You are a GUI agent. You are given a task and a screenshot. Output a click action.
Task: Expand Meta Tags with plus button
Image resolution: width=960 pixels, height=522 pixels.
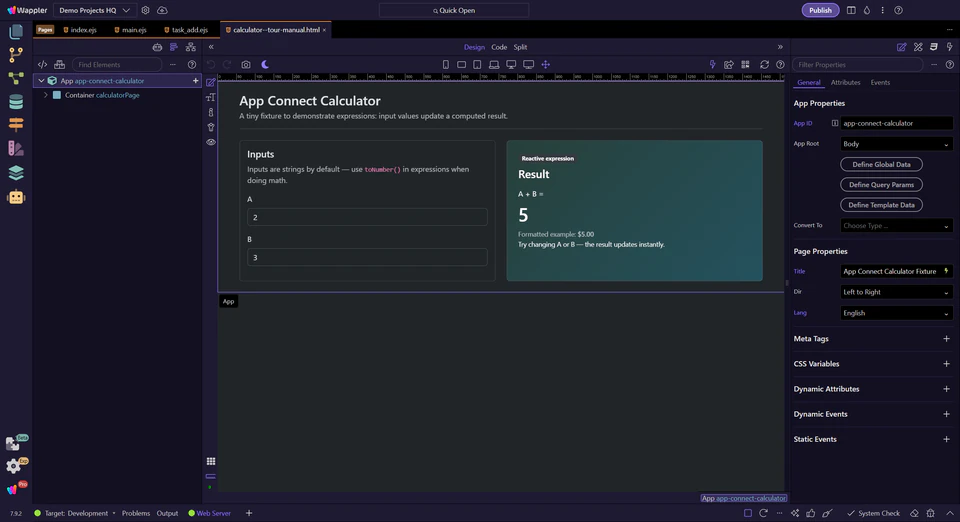(x=946, y=338)
